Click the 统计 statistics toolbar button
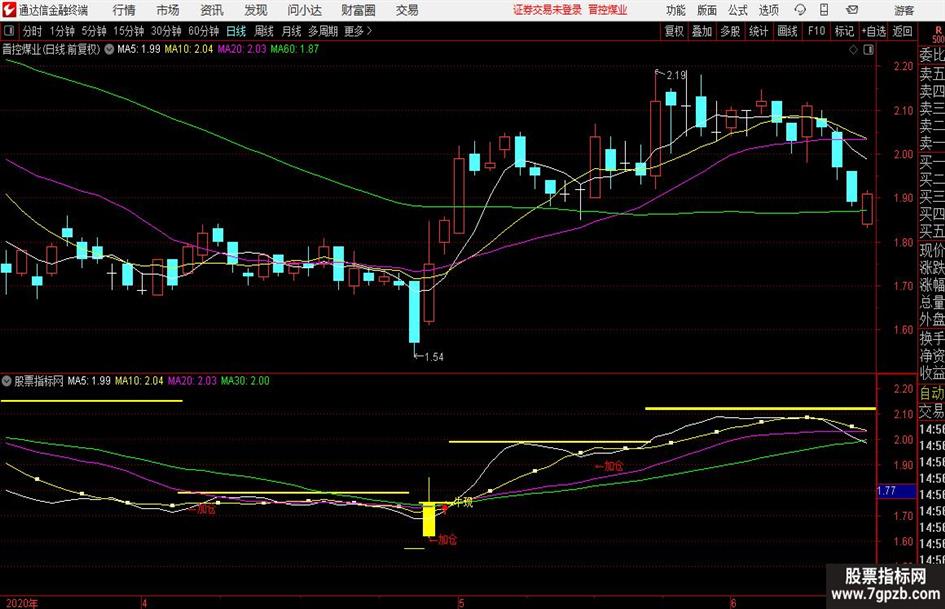The image size is (945, 609). pos(758,31)
